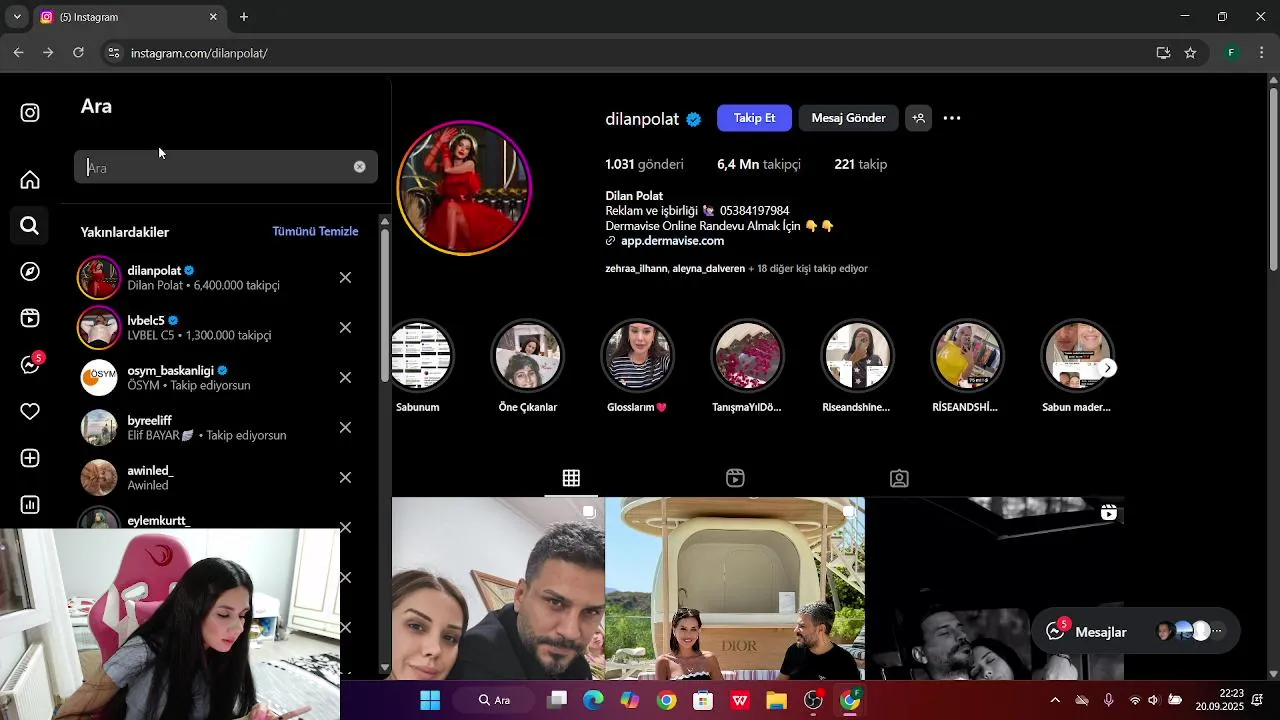1280x720 pixels.
Task: Click the Create new post plus icon
Action: pos(30,458)
